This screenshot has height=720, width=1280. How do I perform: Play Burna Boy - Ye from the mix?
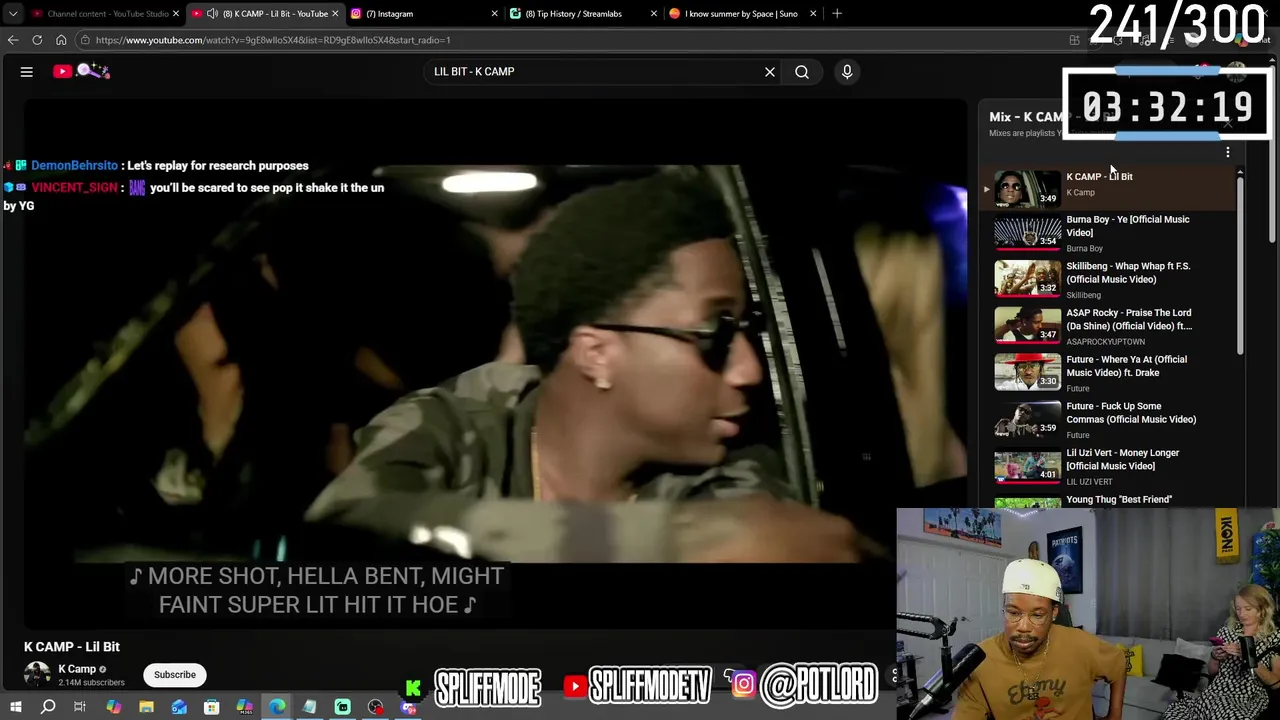point(1108,233)
